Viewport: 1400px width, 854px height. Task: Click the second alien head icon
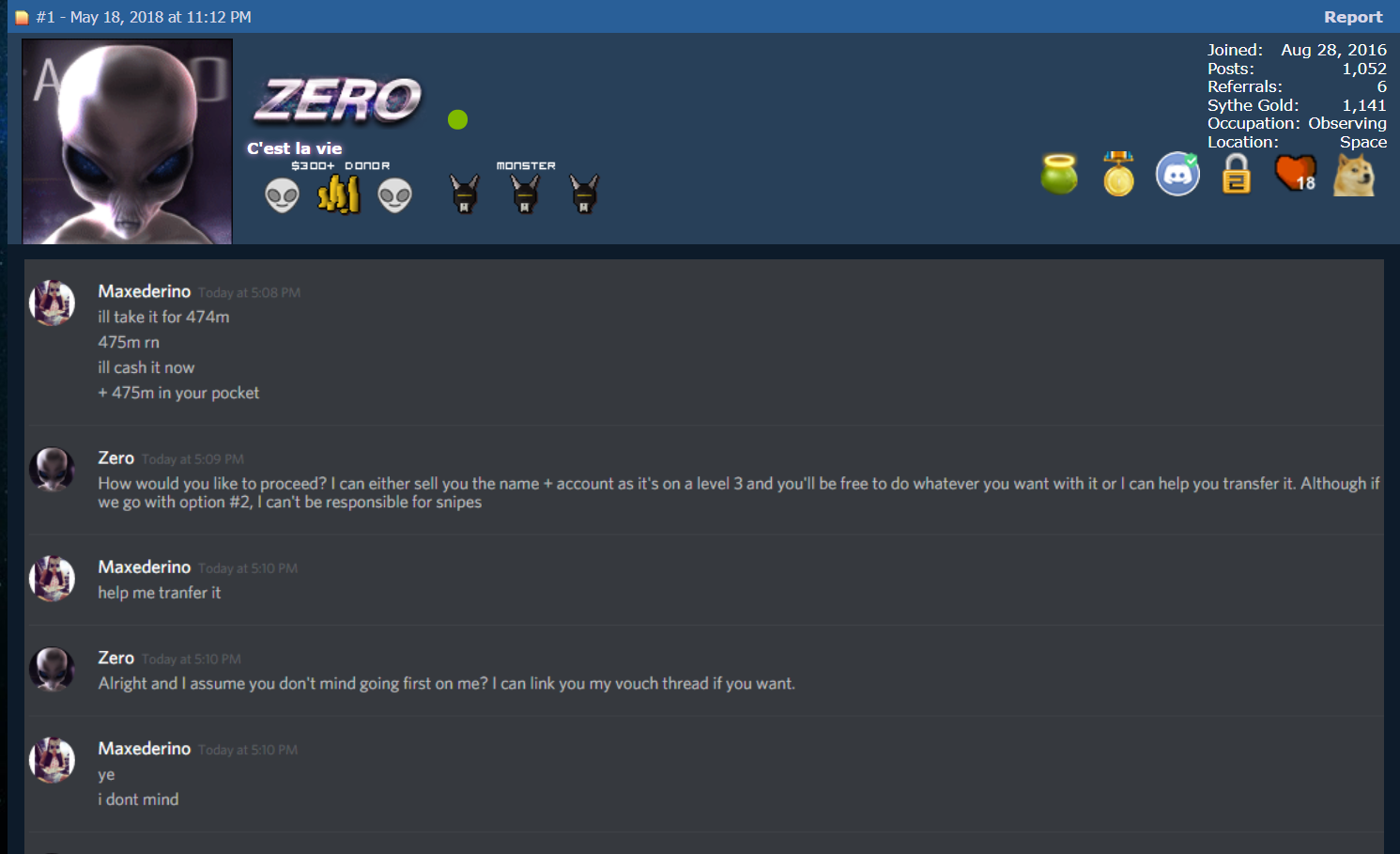point(394,196)
